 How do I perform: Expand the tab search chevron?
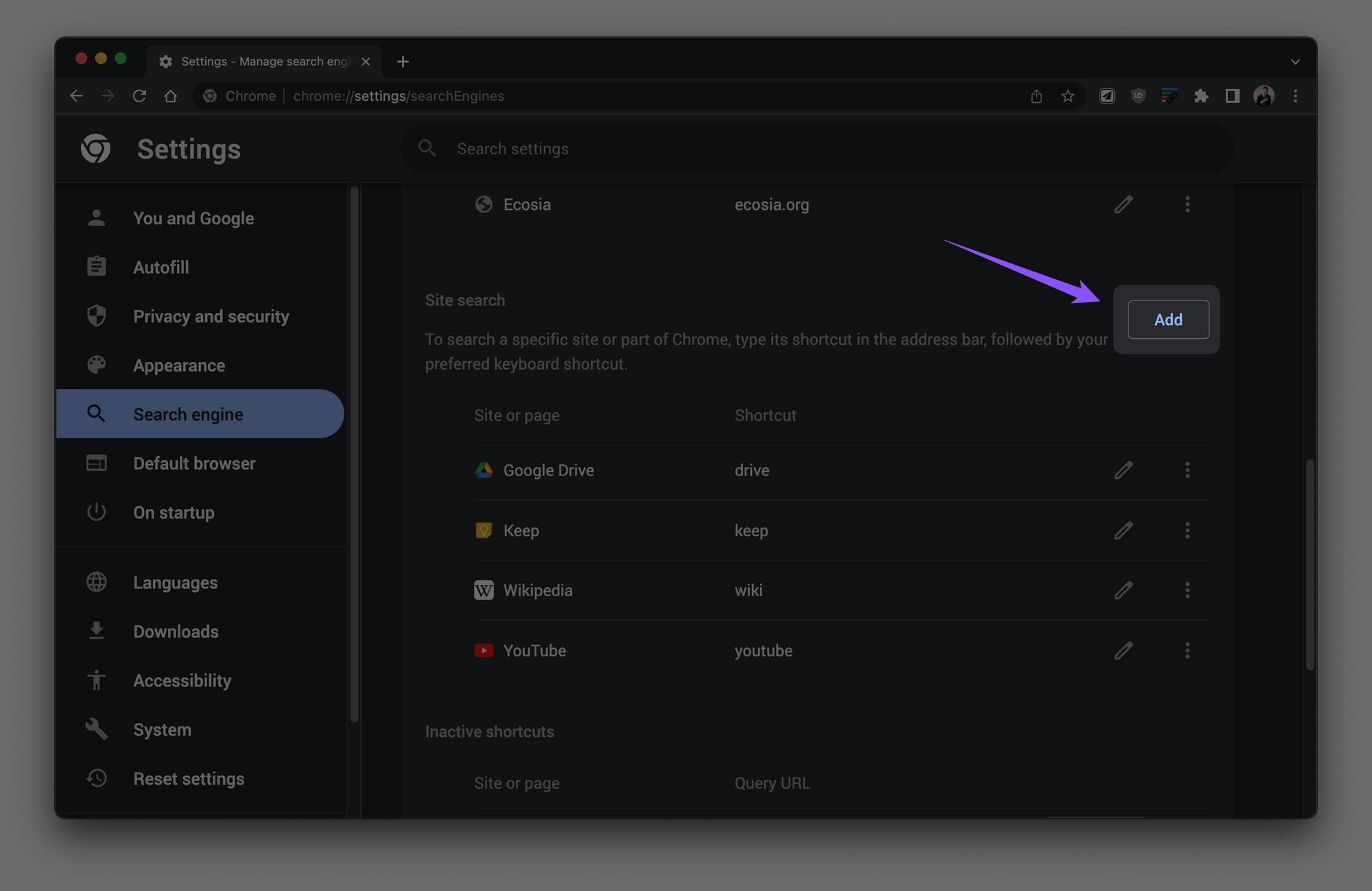(1295, 62)
